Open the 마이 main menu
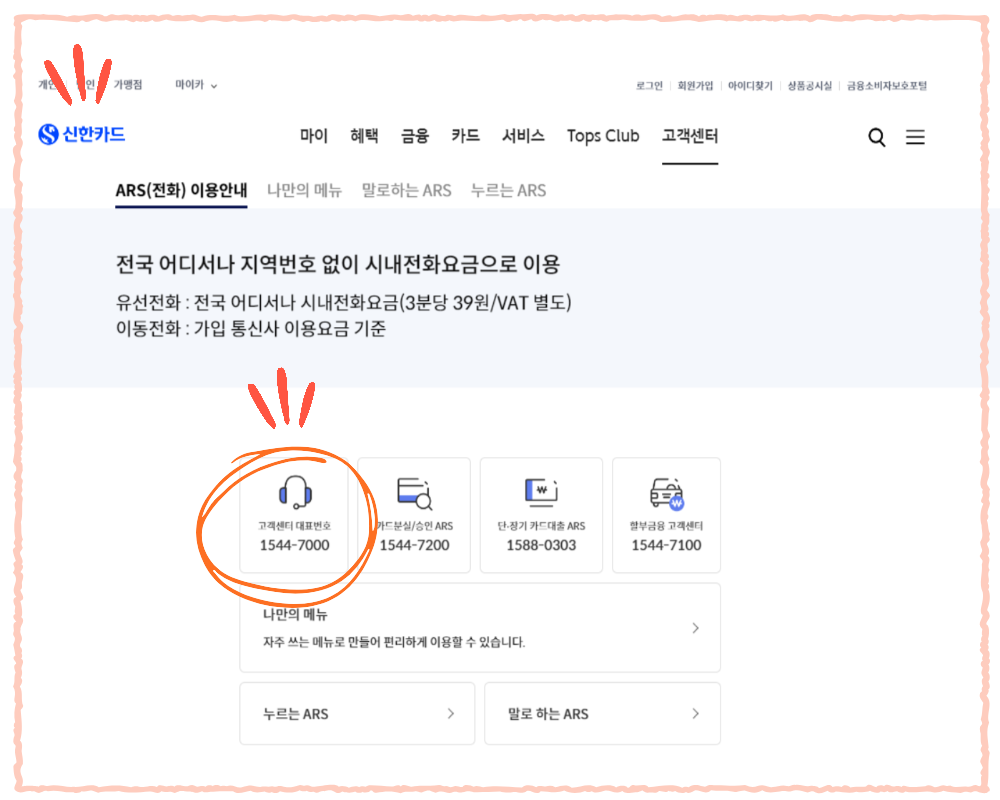1000x800 pixels. pos(314,136)
